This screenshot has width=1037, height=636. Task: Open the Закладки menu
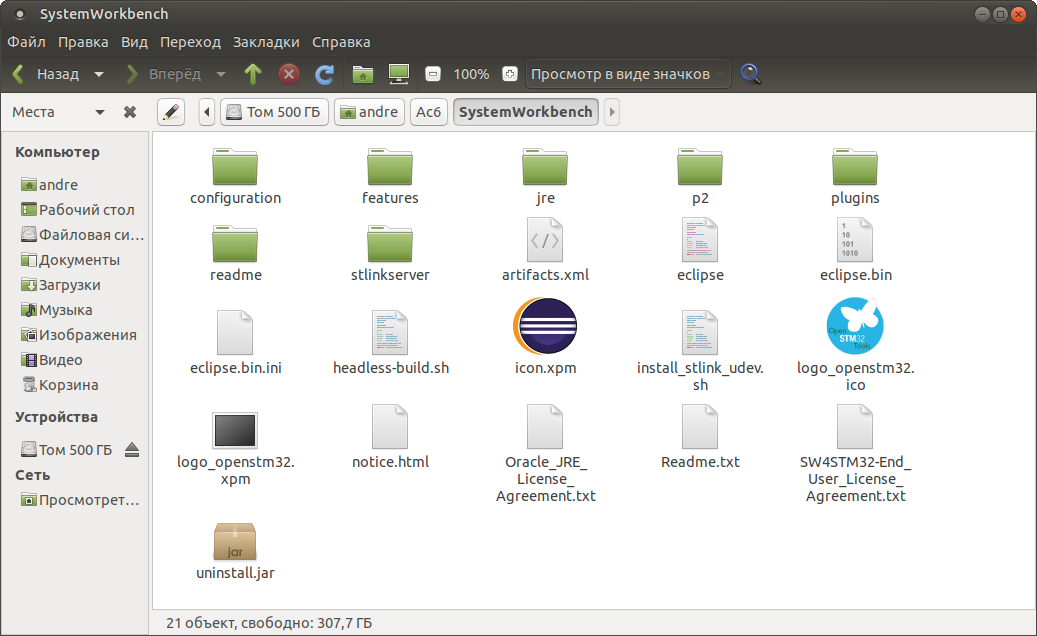pyautogui.click(x=266, y=42)
